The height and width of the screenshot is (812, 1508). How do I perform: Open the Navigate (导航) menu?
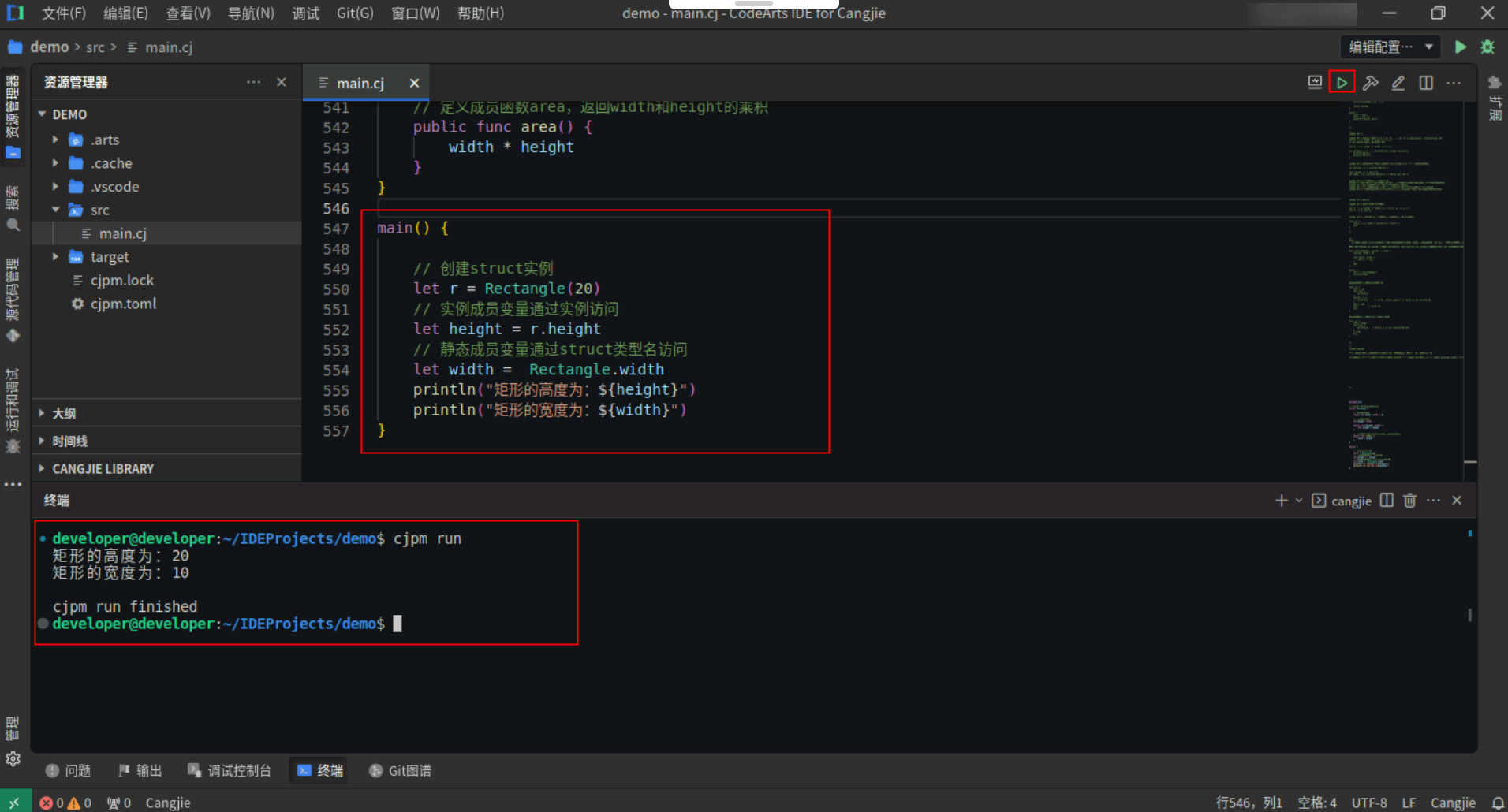pos(251,13)
